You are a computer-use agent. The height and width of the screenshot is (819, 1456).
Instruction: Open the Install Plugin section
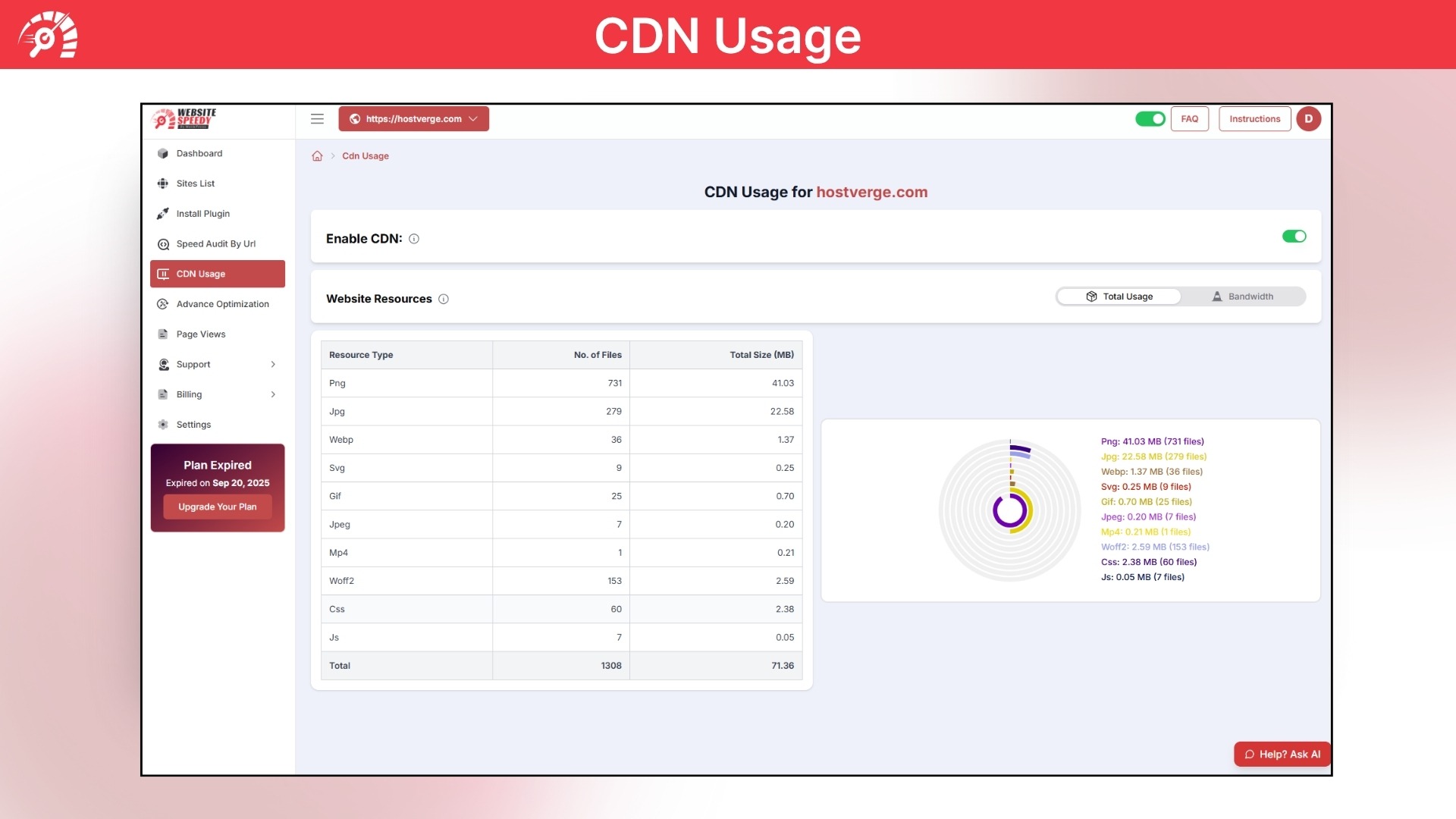[202, 213]
